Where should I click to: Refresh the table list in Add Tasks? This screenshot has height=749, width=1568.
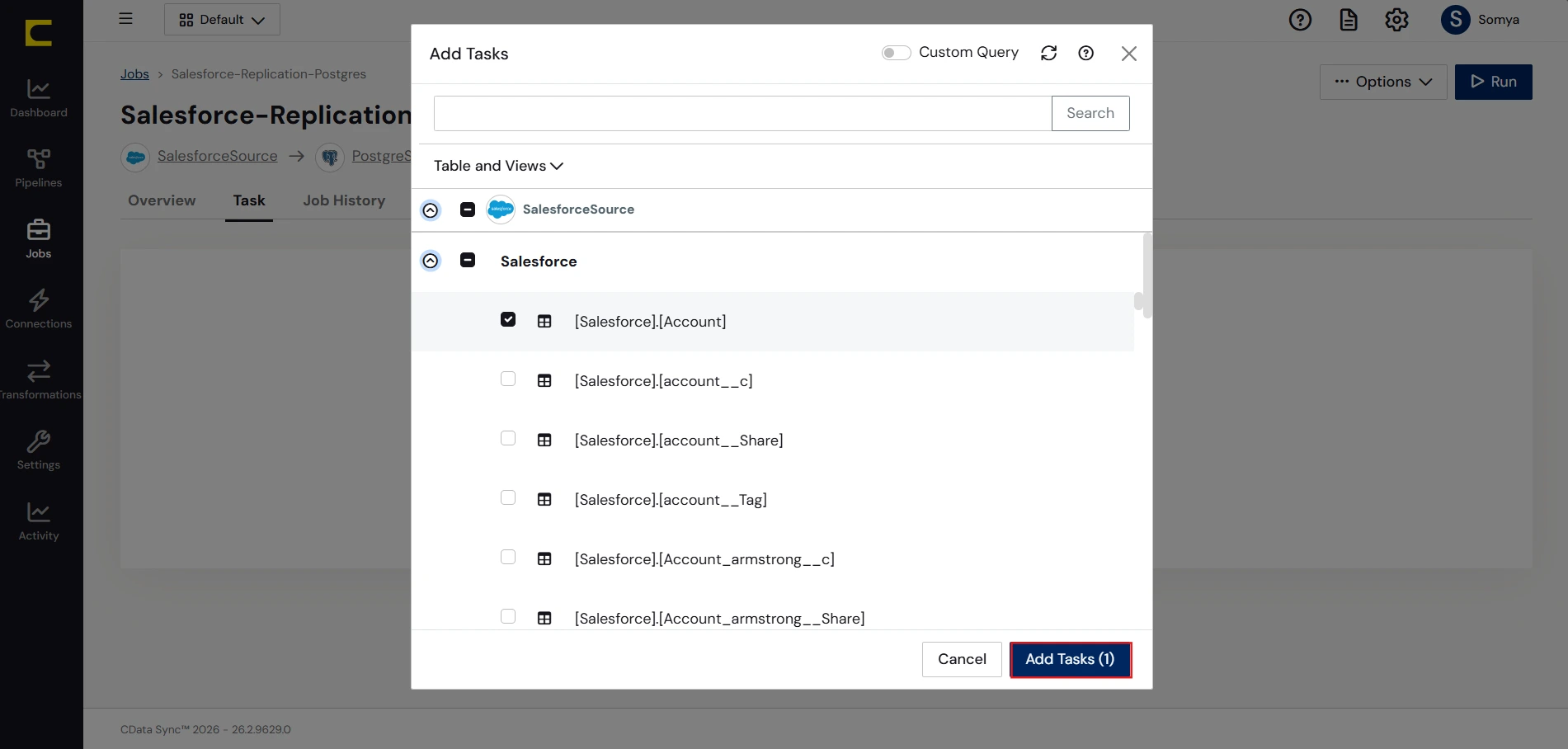[x=1049, y=53]
